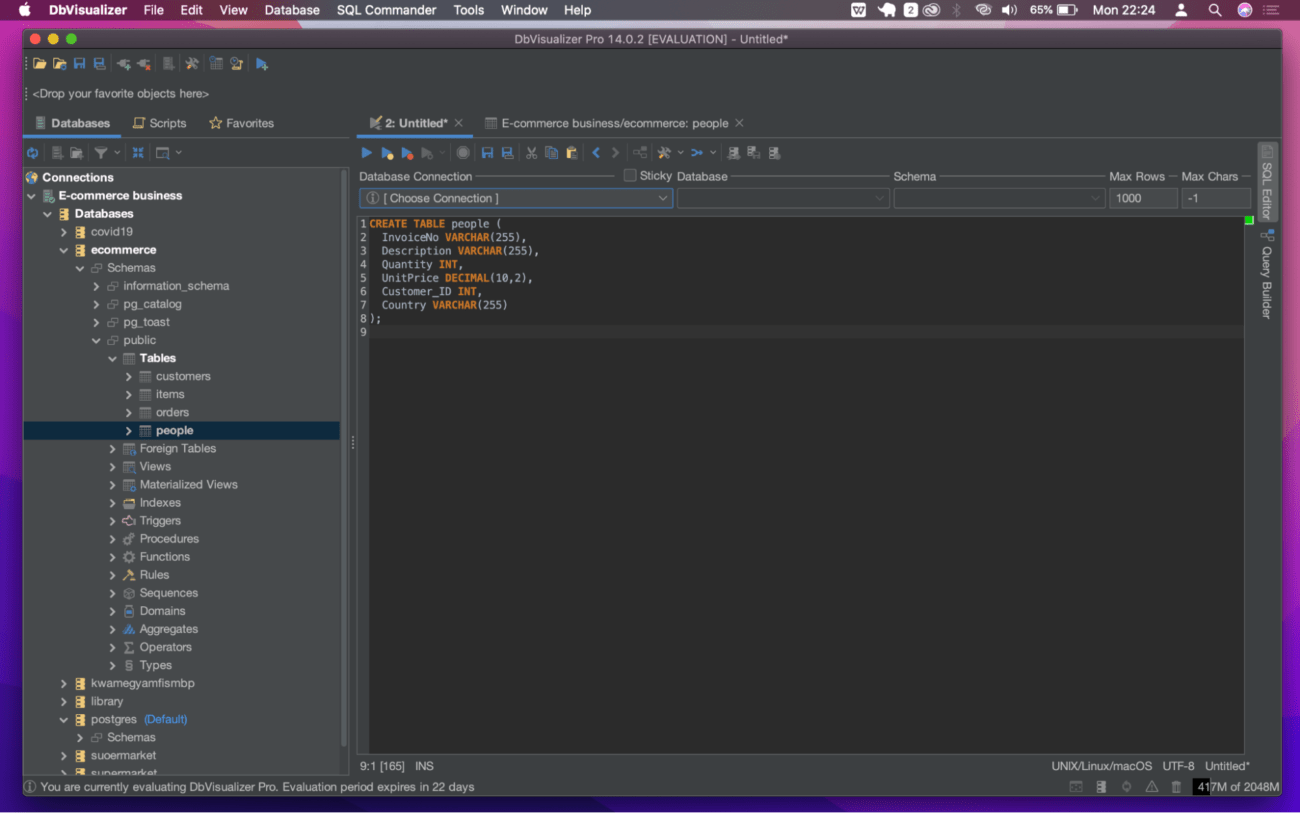Expand the customers table node

[x=127, y=376]
